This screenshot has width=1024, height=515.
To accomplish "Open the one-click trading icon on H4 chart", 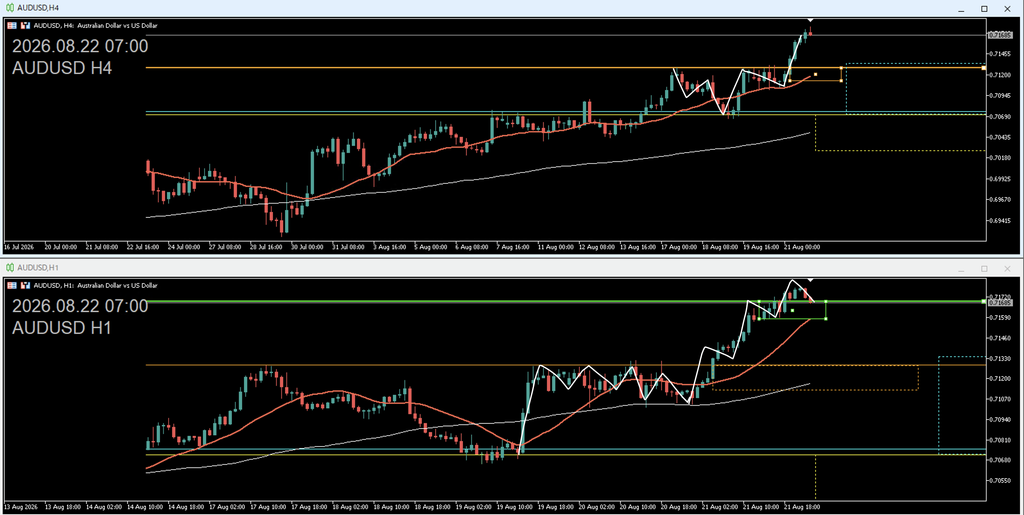I will pos(12,25).
